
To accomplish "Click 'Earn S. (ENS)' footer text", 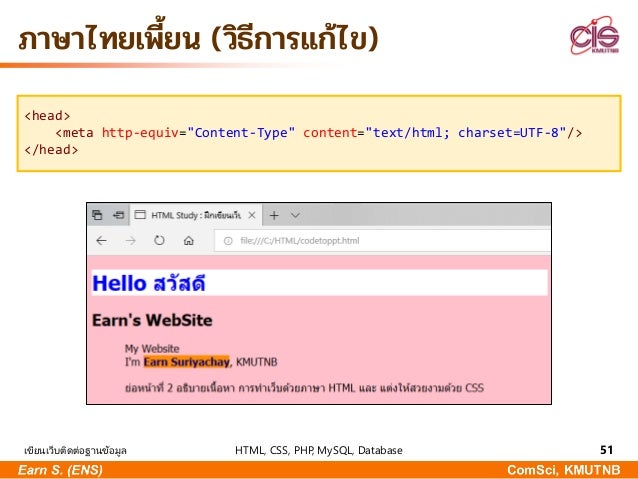I will coord(60,470).
